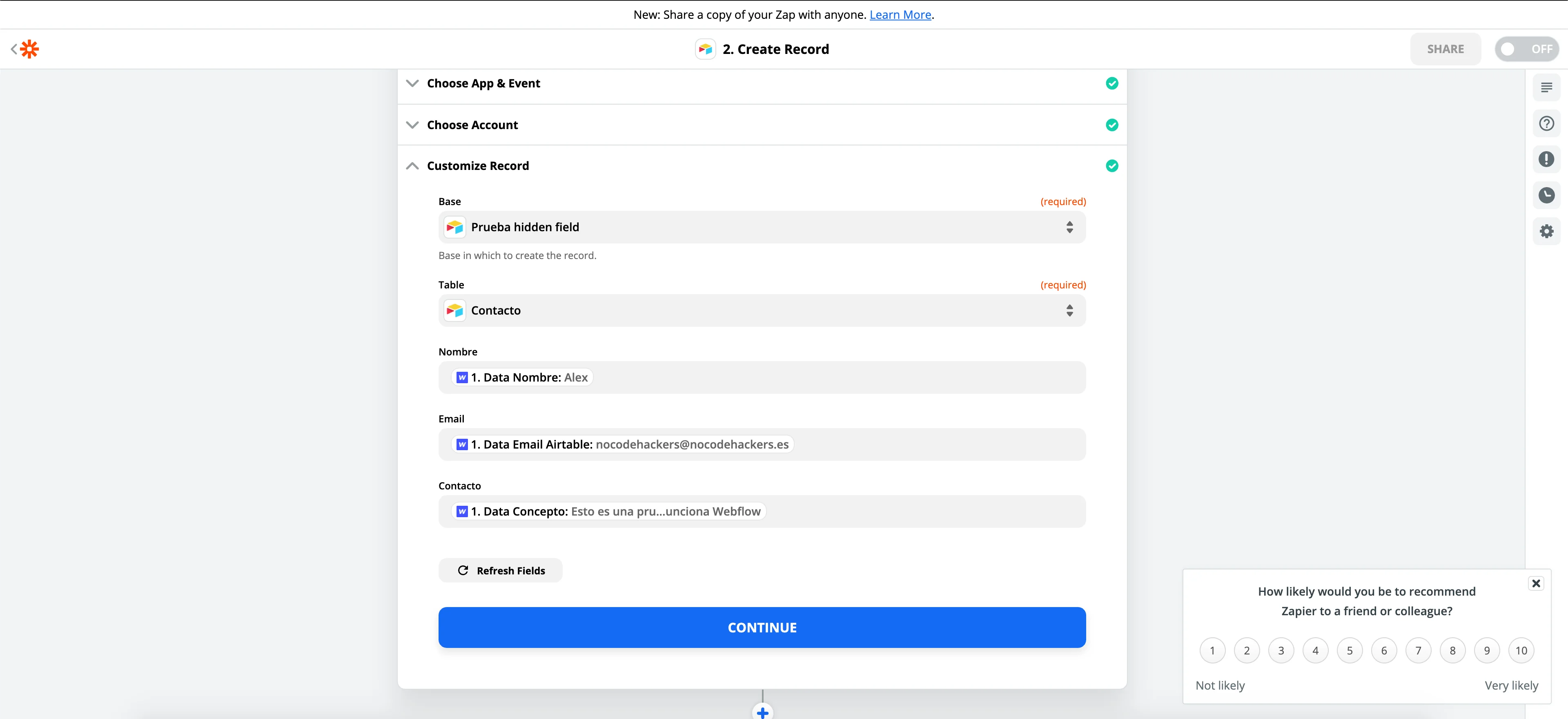Click the Zapier home logo icon
Viewport: 1568px width, 719px height.
click(x=29, y=49)
